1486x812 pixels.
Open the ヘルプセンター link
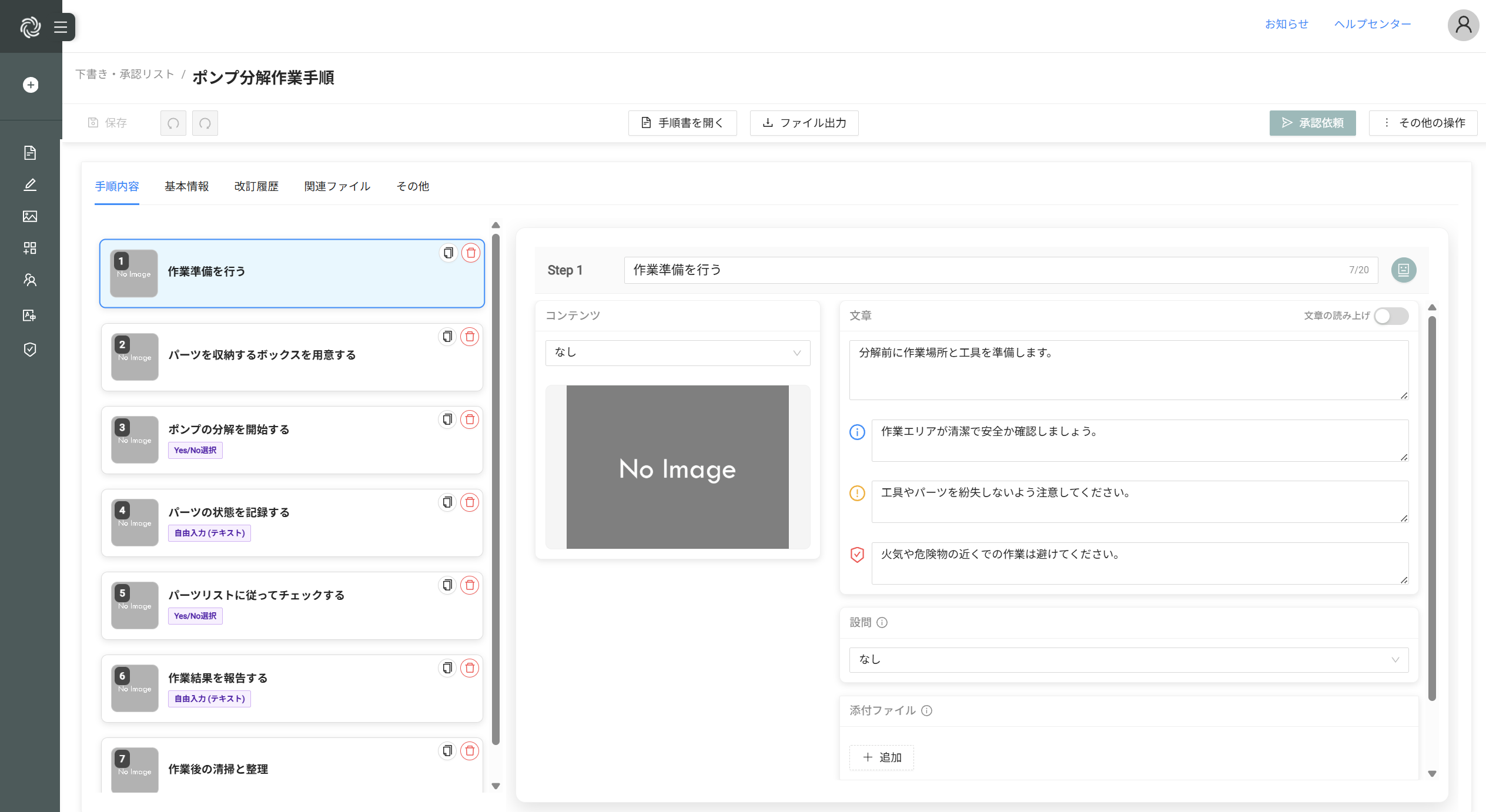pos(1372,24)
